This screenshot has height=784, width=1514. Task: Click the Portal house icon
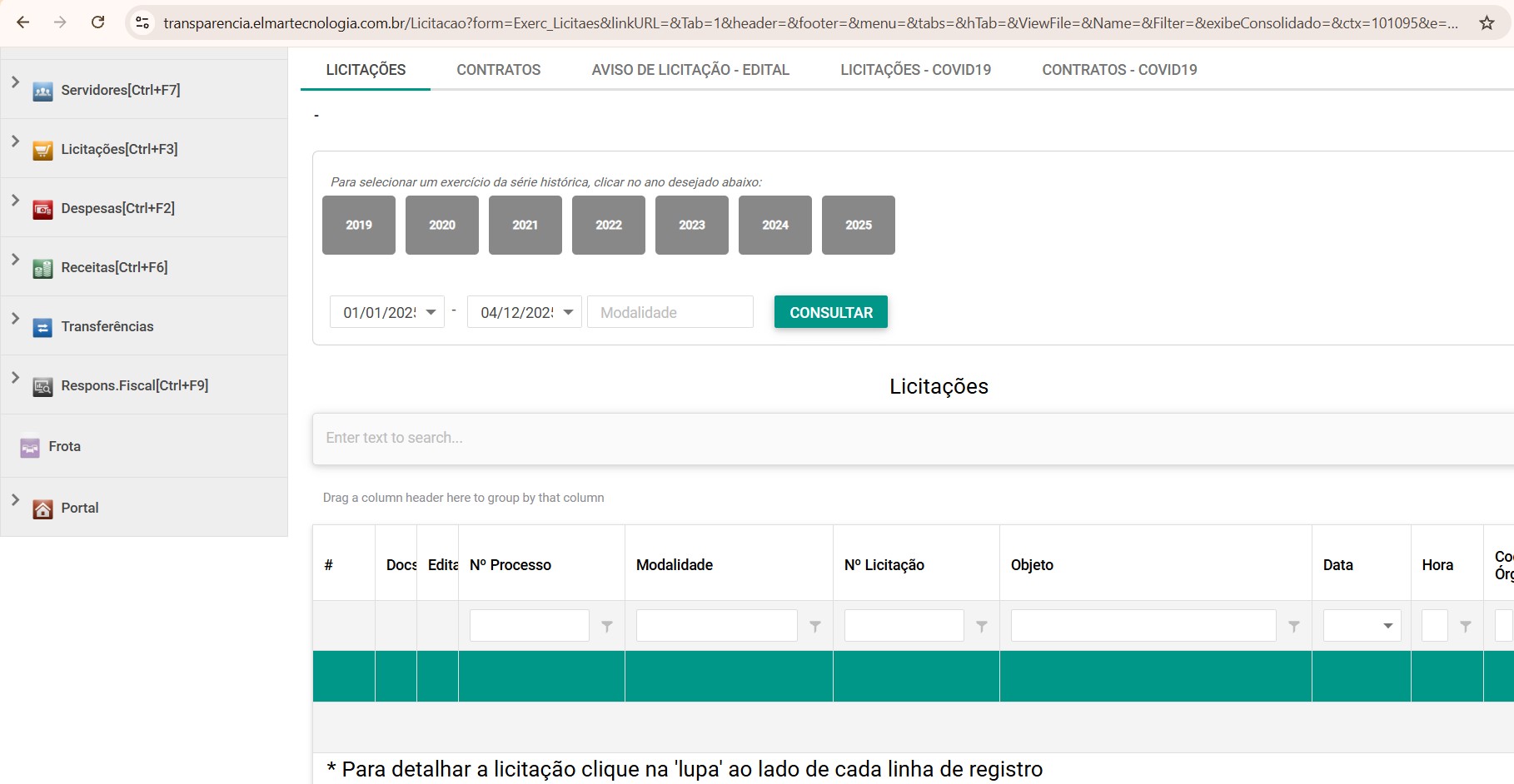42,509
